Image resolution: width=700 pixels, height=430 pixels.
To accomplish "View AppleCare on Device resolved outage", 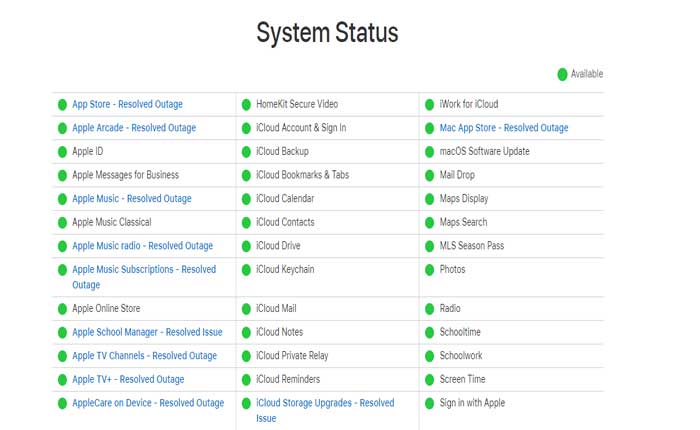I will 148,403.
